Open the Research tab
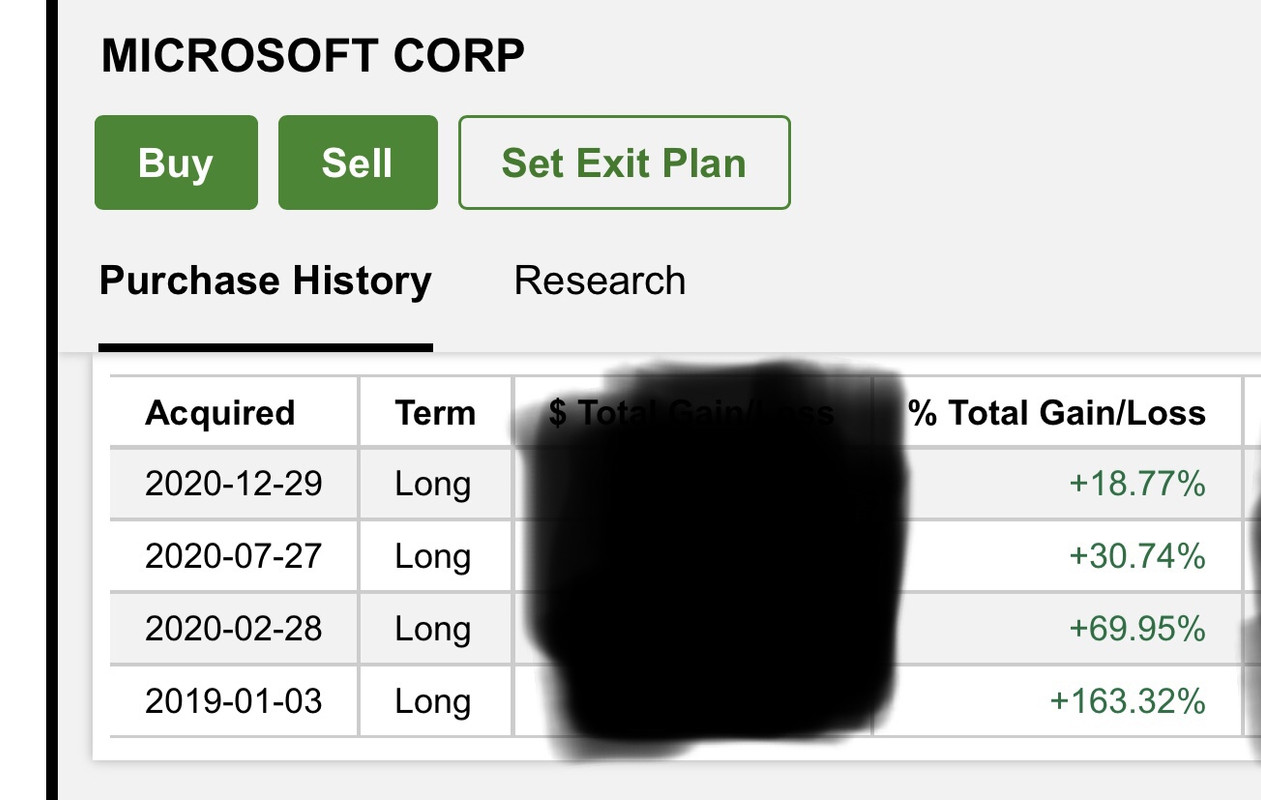The height and width of the screenshot is (800, 1261). (x=599, y=281)
